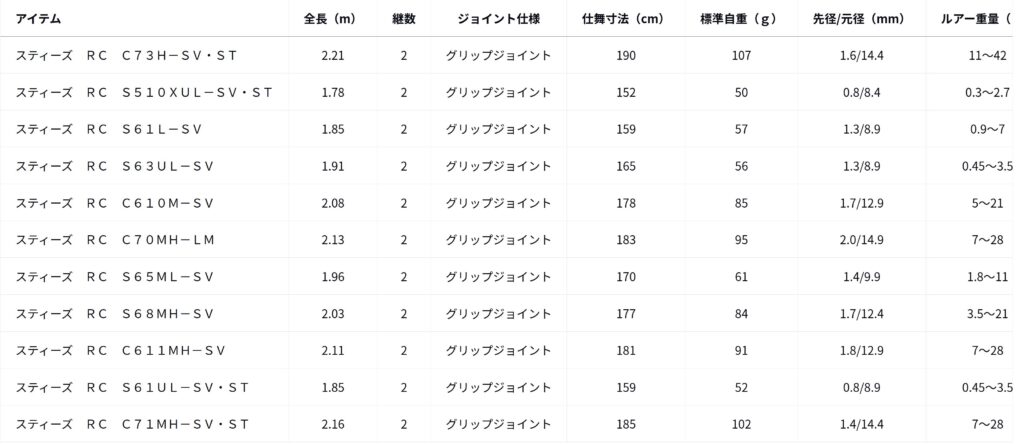Screen dimensions: 1024x444
Task: Select the スティーズ RC C70MH-LM row
Action: tap(115, 240)
